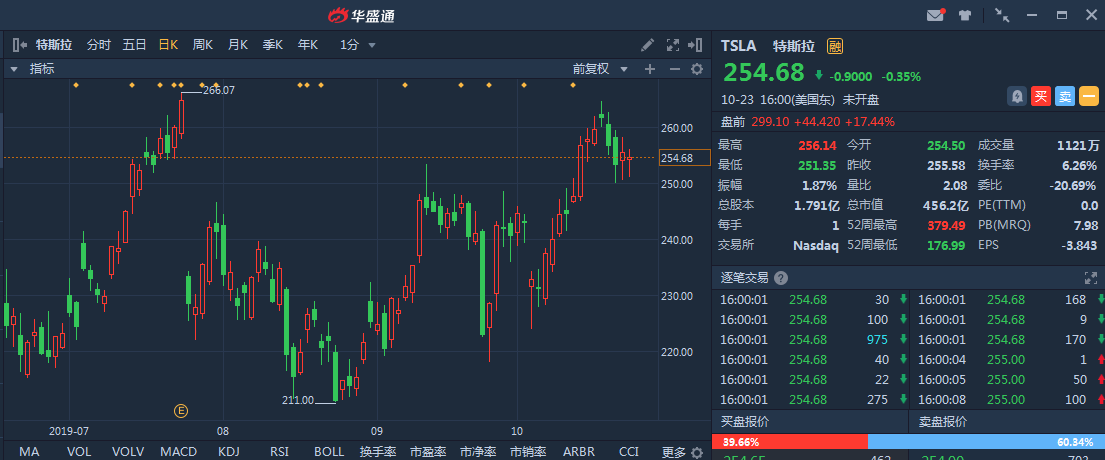Click the red buy-side ratio bar
1105x460 pixels.
[x=789, y=442]
